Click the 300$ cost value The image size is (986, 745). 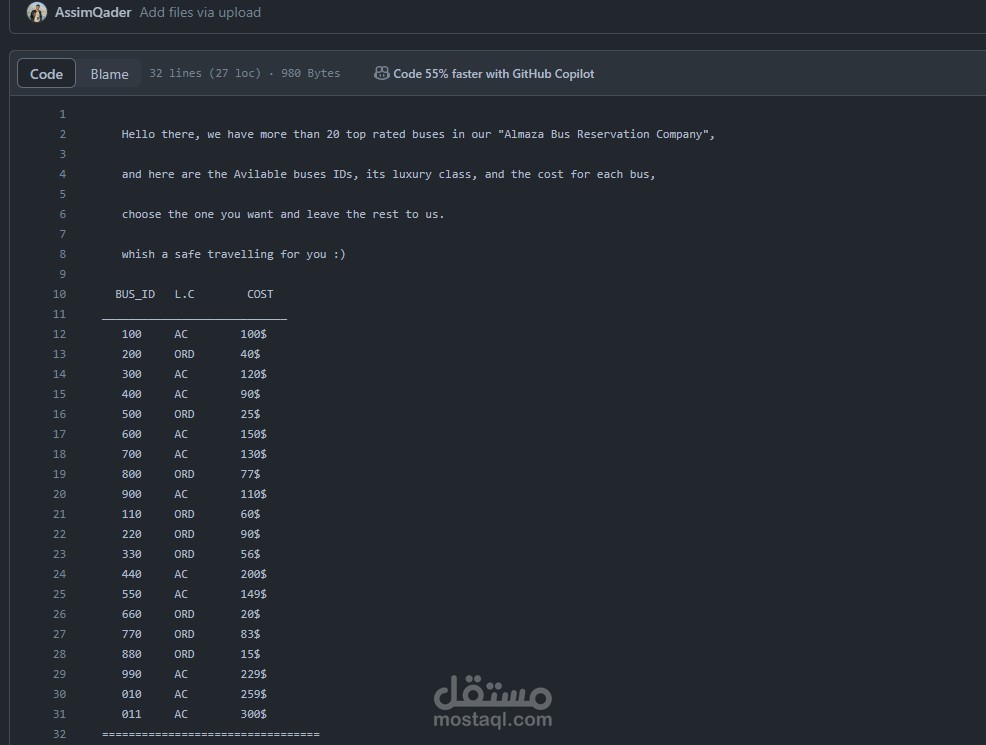pos(253,714)
